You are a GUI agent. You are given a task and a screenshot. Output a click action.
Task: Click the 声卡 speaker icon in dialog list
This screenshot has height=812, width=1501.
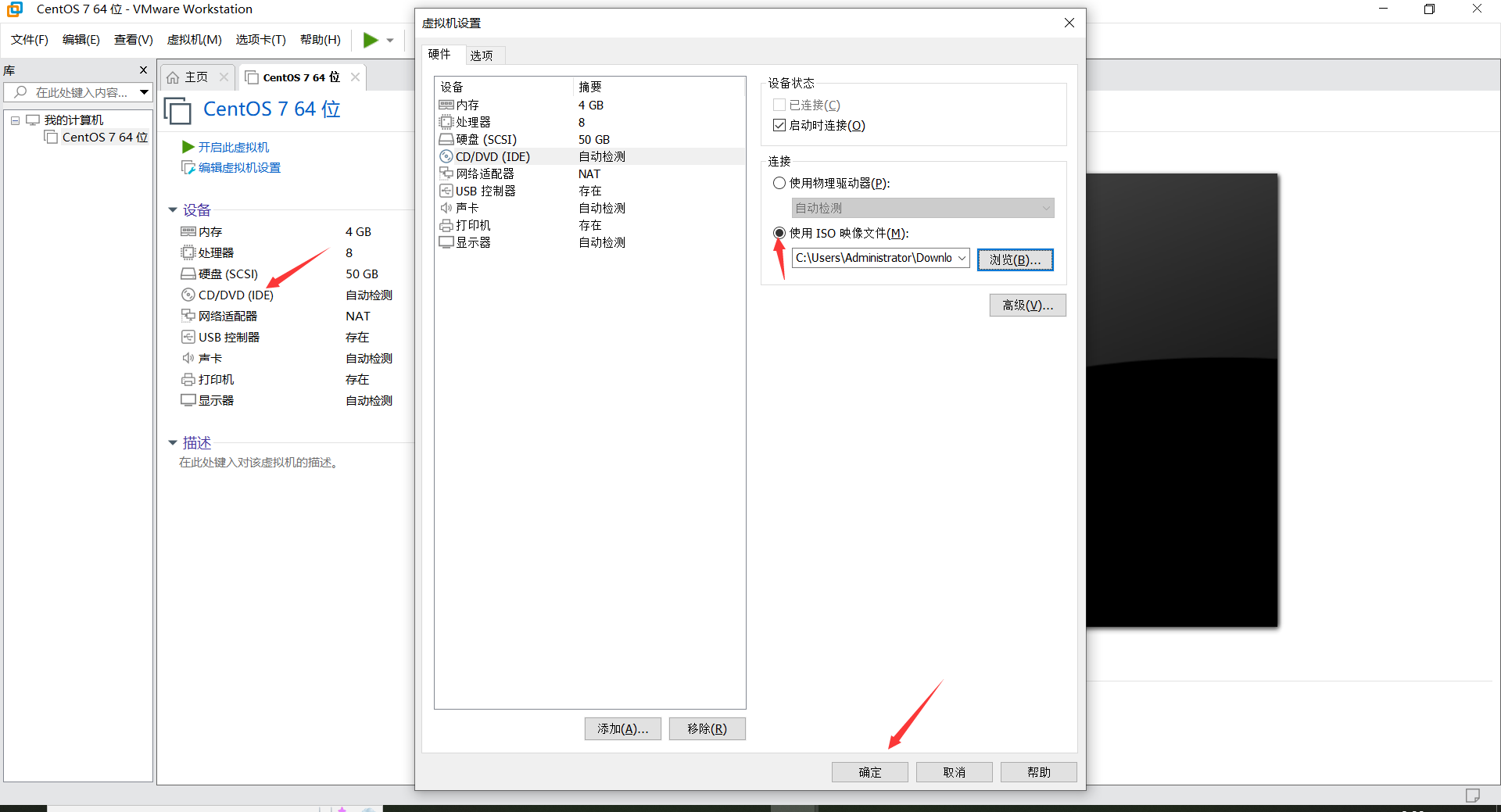(446, 208)
